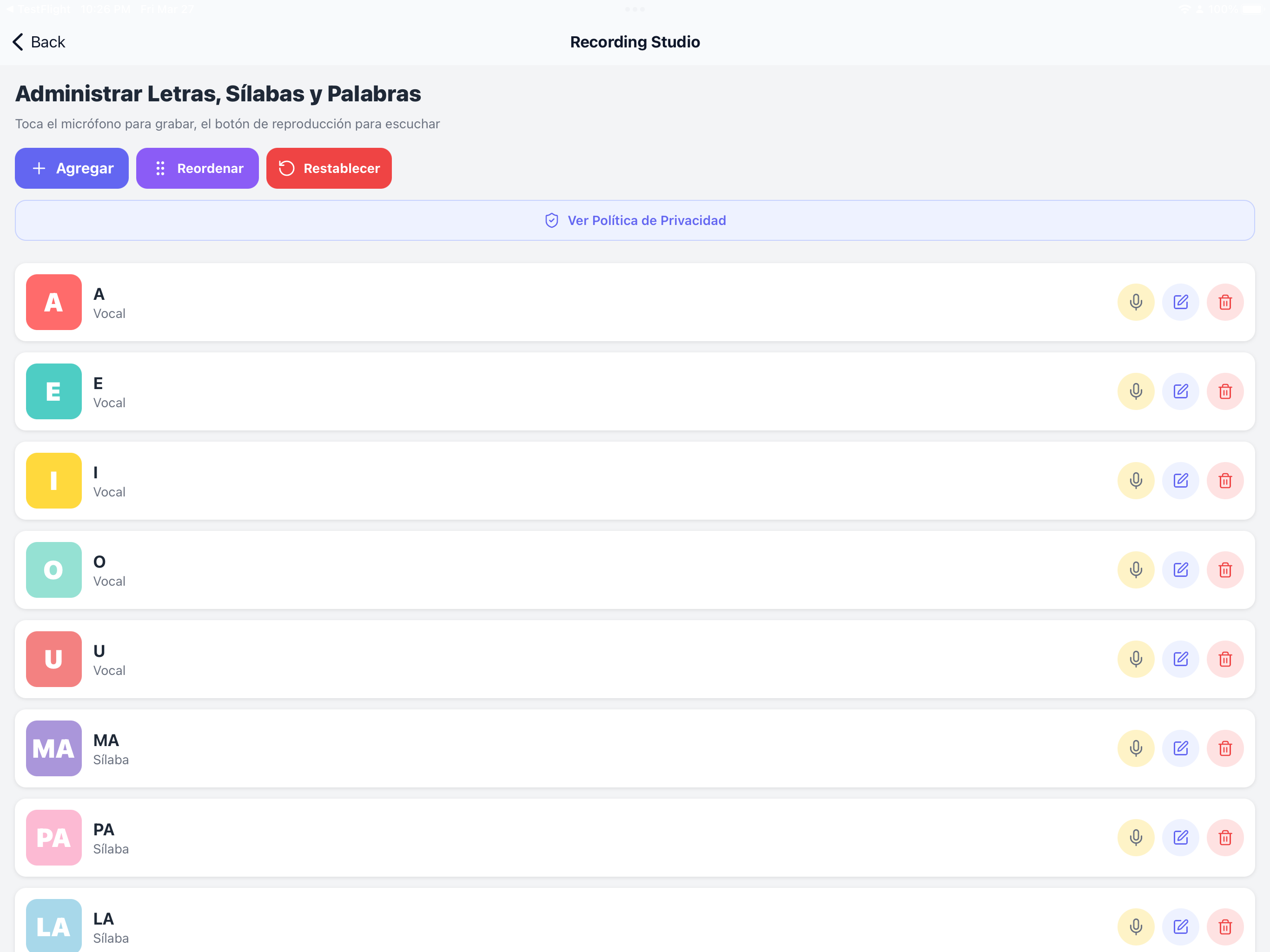Open Ver Política de Privacidad

click(635, 220)
